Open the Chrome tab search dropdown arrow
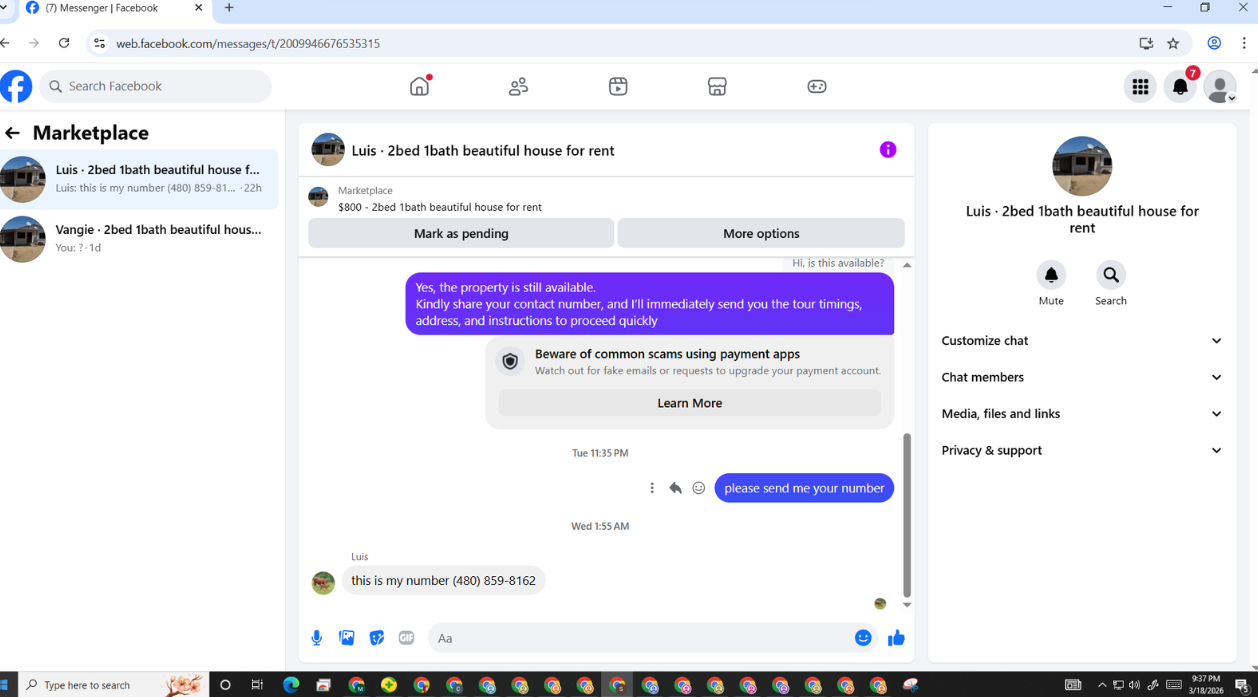This screenshot has width=1258, height=697. (5, 8)
